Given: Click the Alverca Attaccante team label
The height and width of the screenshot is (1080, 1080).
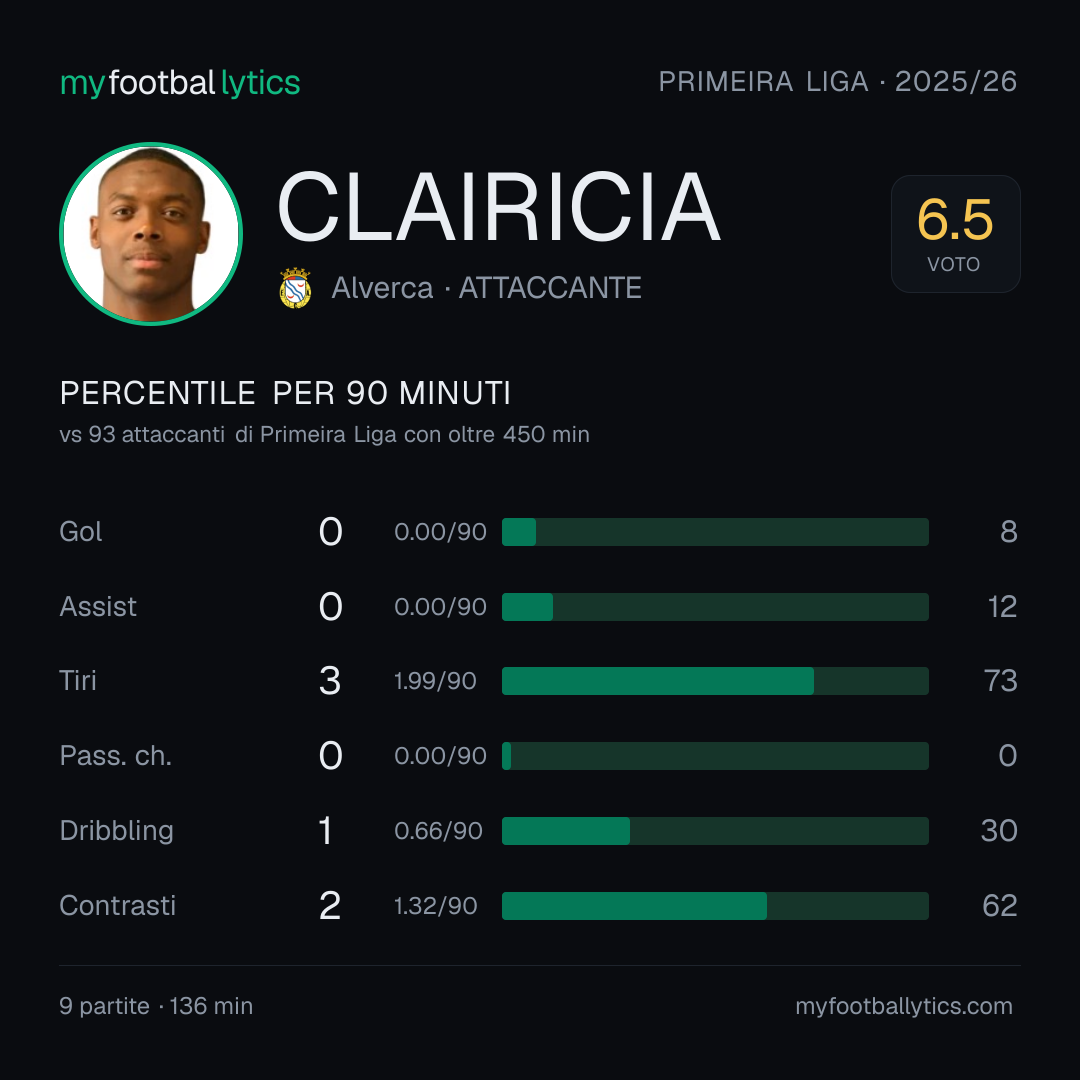Looking at the screenshot, I should [486, 288].
